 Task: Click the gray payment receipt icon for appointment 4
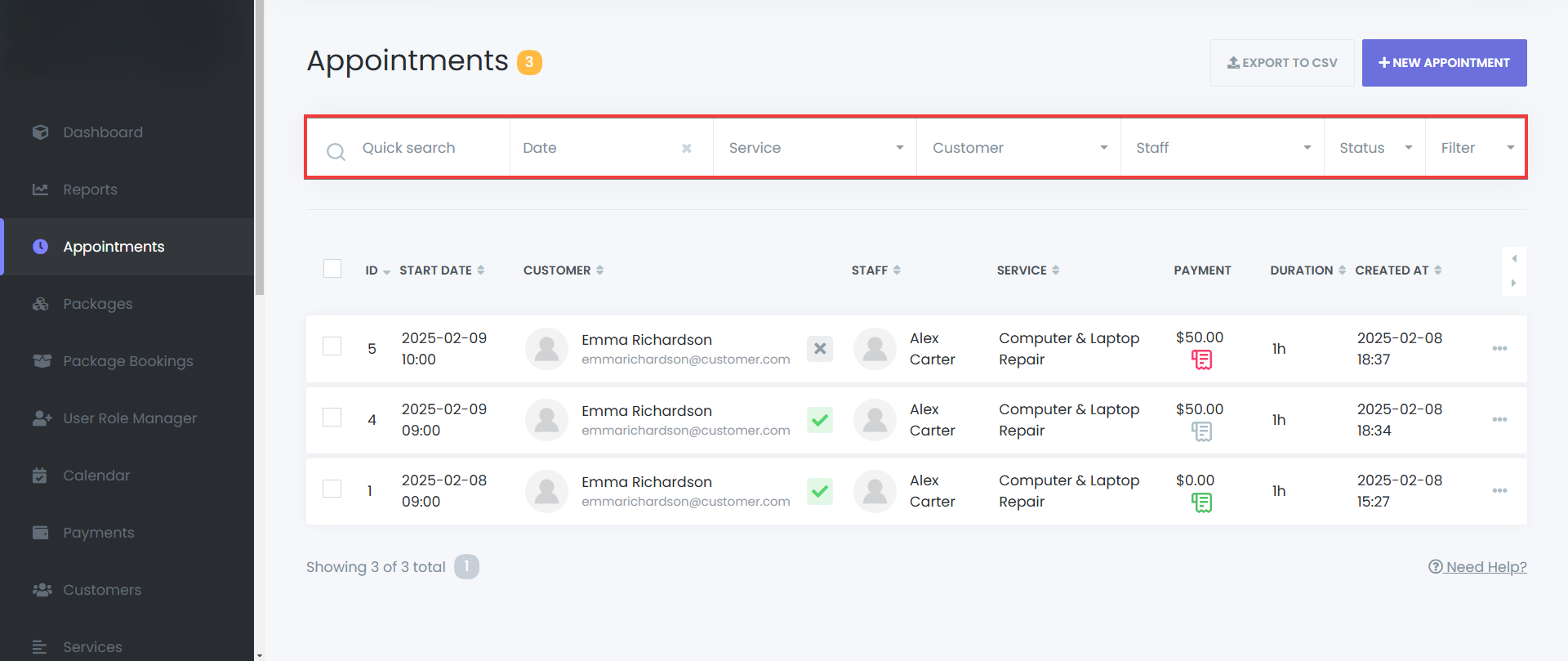tap(1201, 431)
